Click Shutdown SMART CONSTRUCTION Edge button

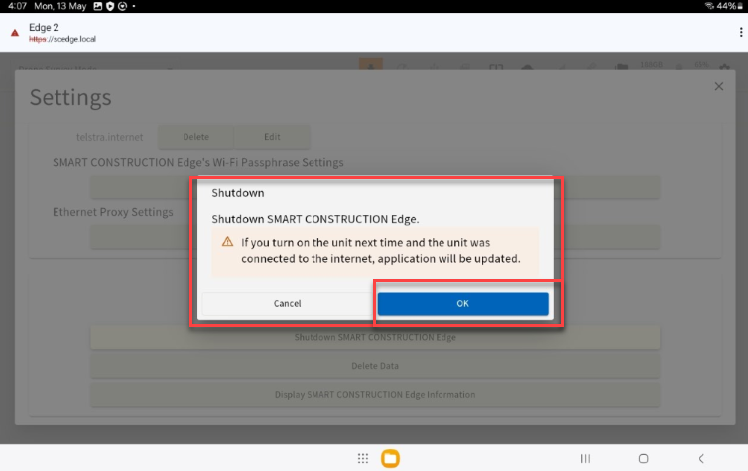(x=375, y=337)
